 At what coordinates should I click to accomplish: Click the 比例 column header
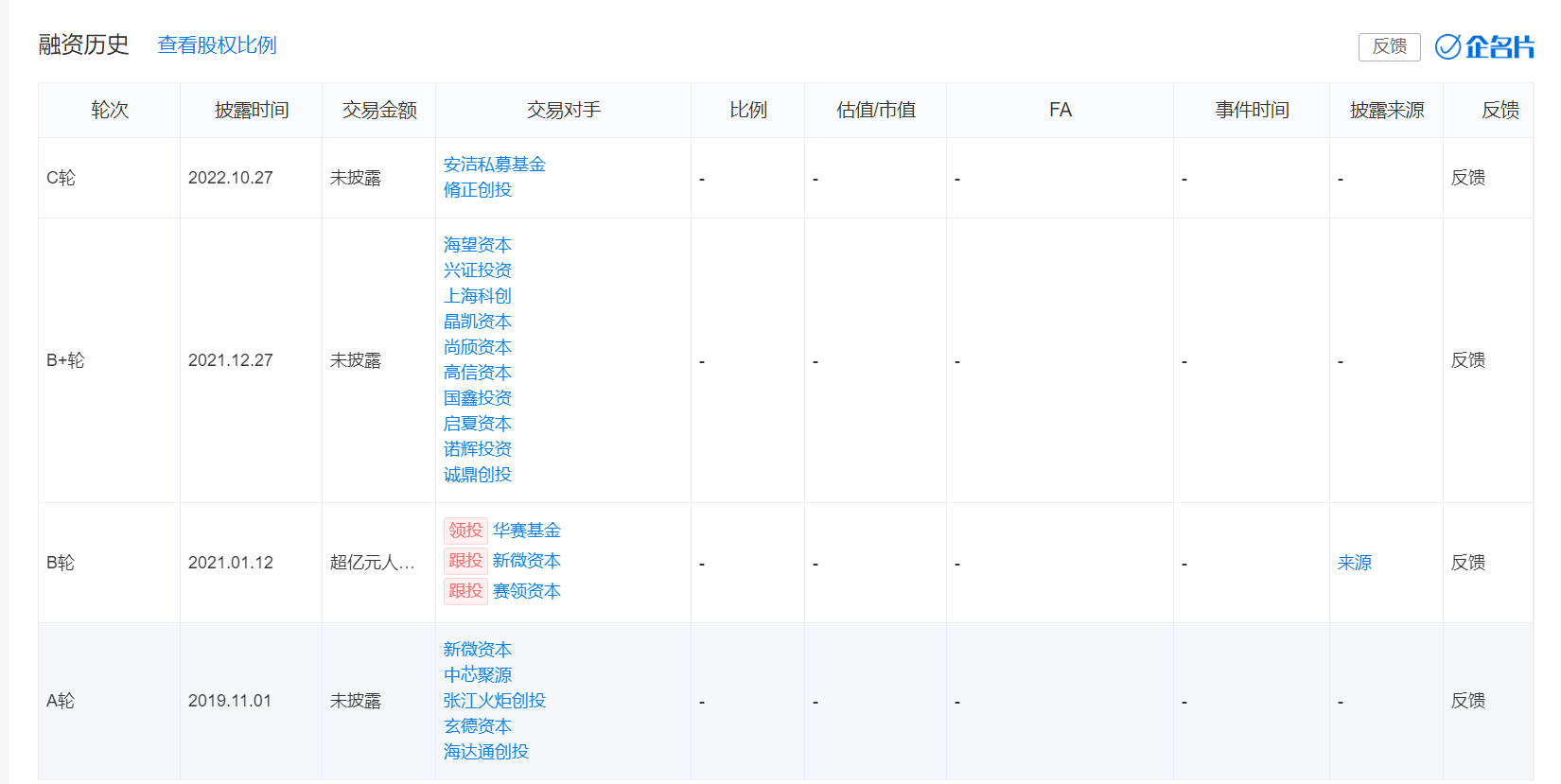(748, 111)
